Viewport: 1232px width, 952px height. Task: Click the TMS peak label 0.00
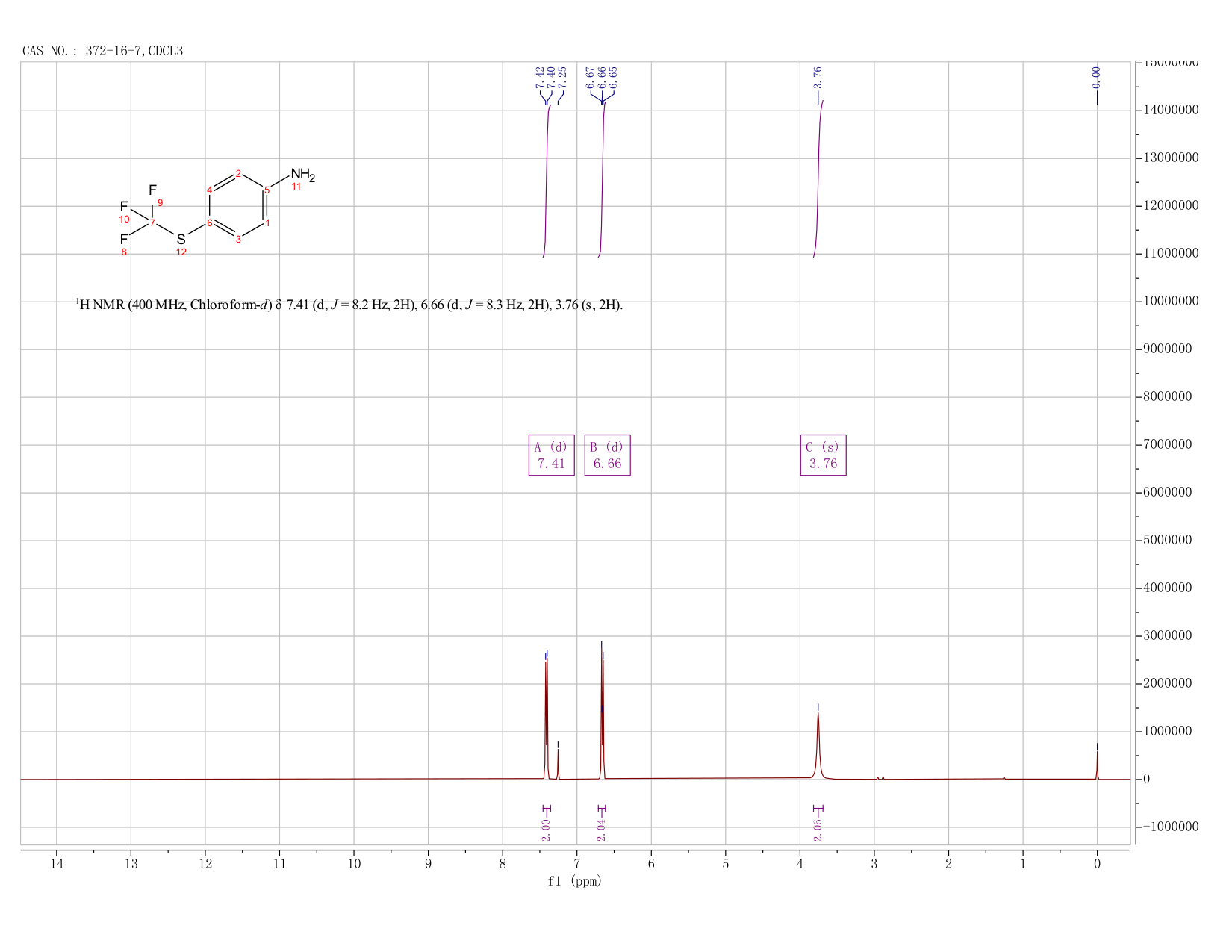(x=1096, y=78)
